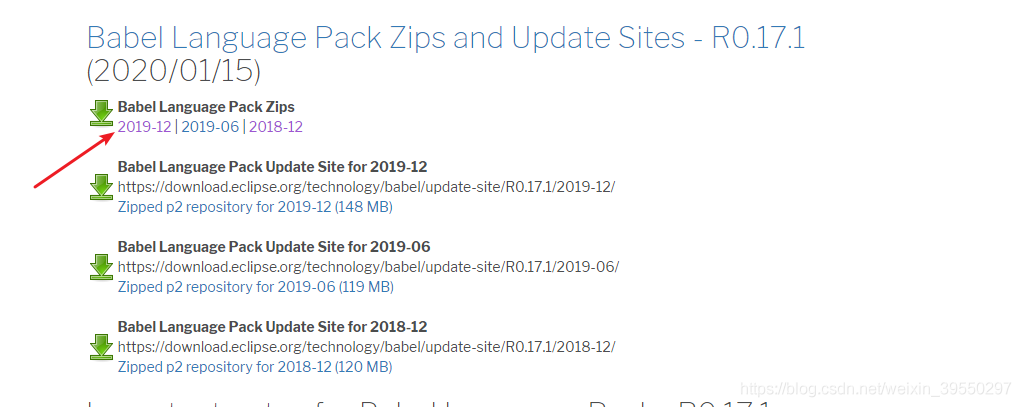
Task: Click the update-site URL ending in R0.17.1/2018-12/
Action: [x=366, y=347]
